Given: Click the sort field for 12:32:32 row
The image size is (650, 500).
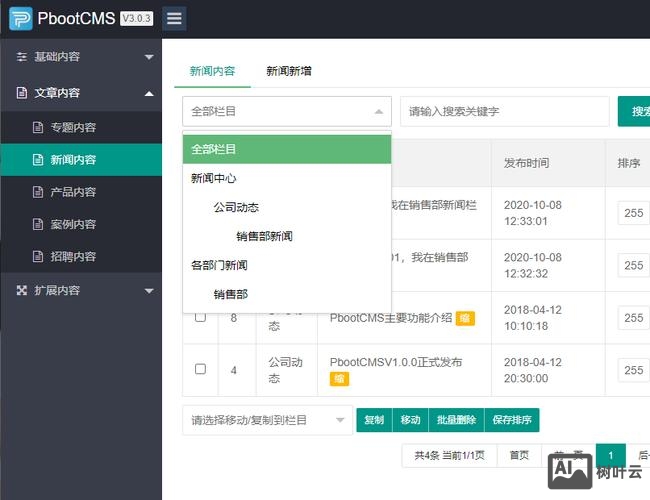Looking at the screenshot, I should 633,265.
